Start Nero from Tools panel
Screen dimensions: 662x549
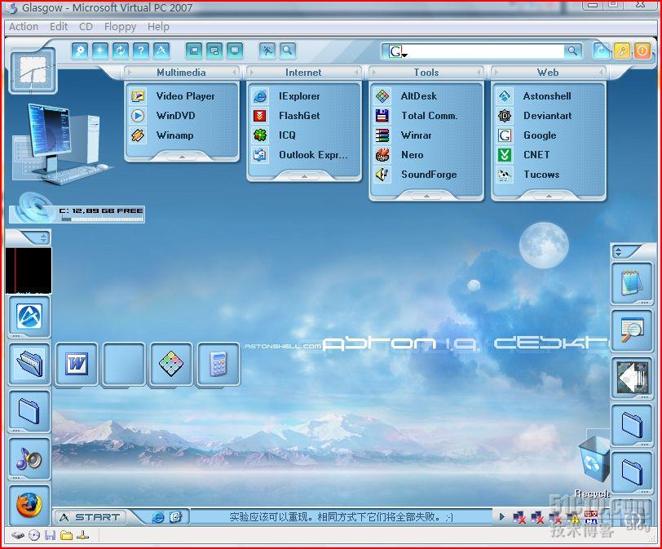426,155
